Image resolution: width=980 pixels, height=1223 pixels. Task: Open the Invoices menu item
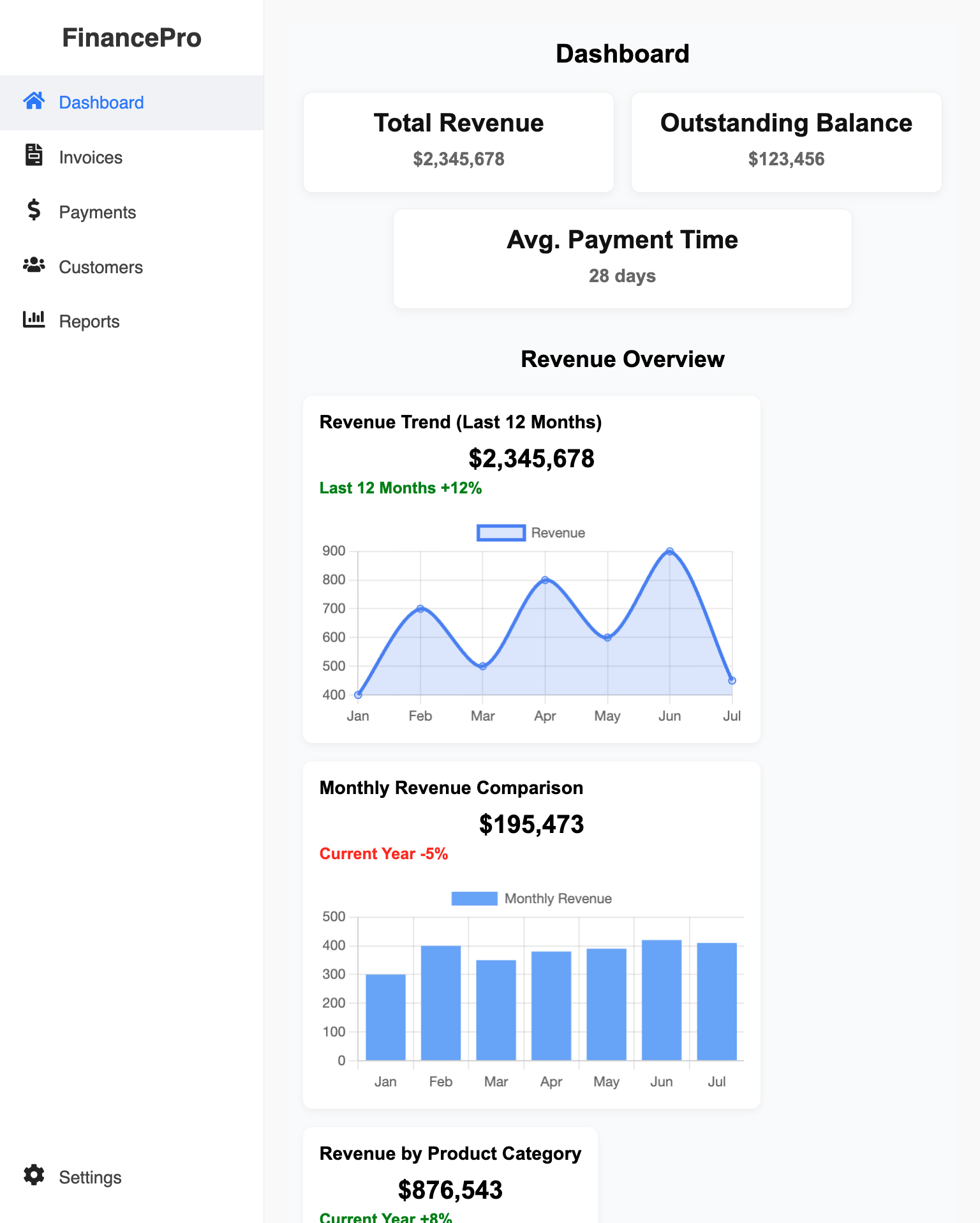pyautogui.click(x=91, y=158)
